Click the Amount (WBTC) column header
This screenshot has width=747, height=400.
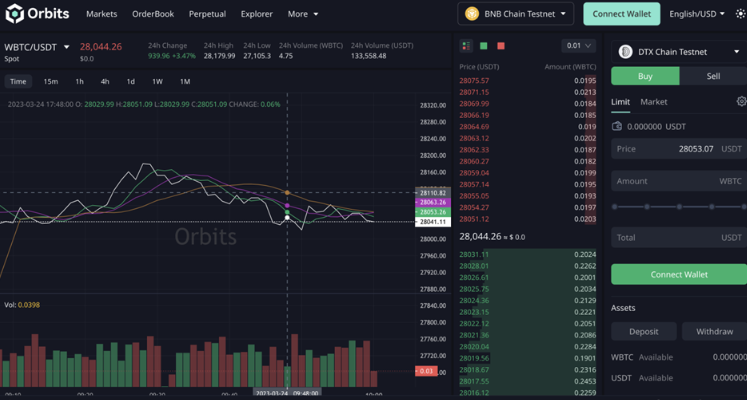click(570, 67)
